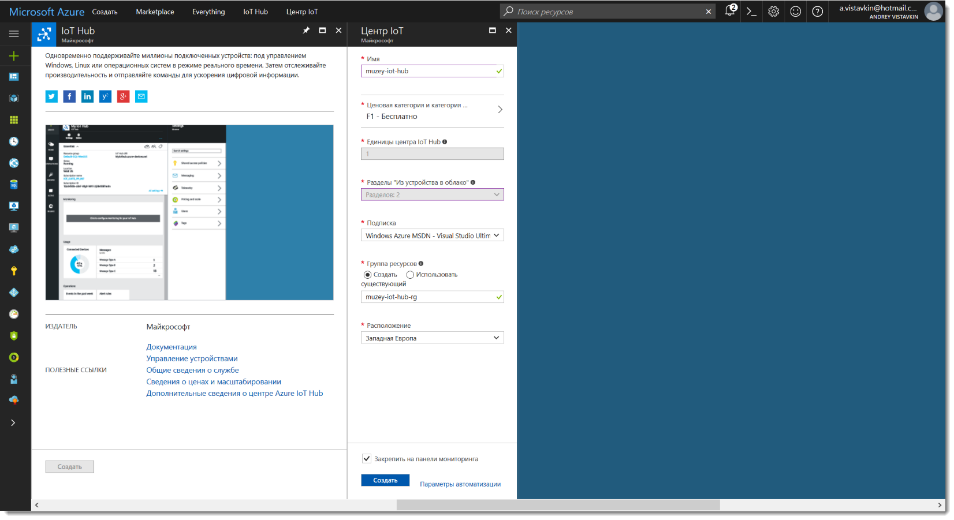Open the pricing tier 'F1 - Бесплатно' selector

point(432,111)
